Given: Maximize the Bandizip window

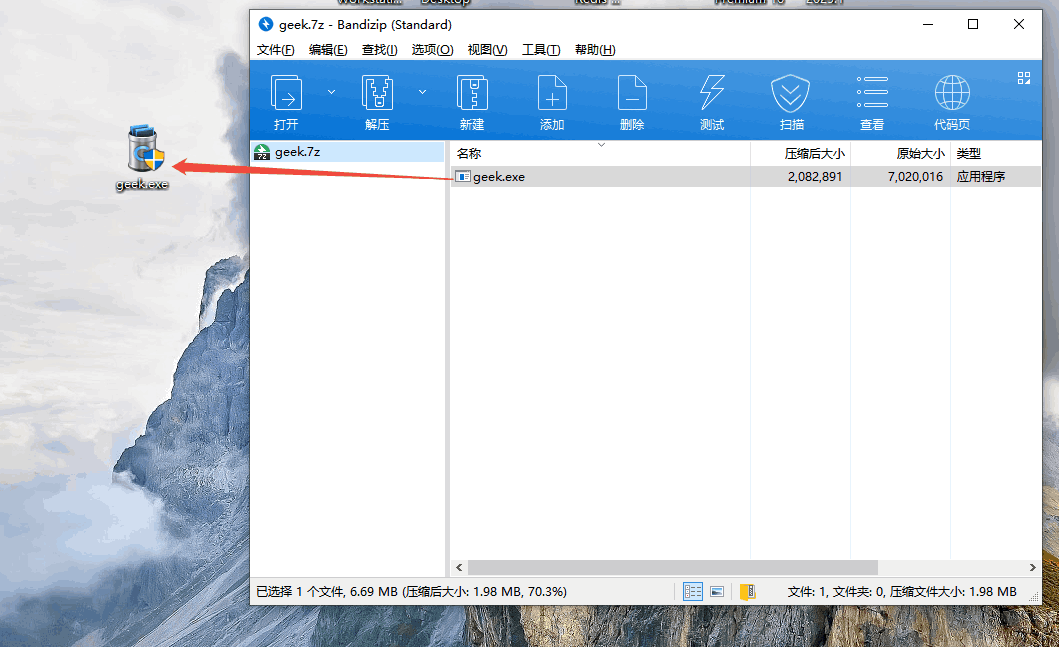Looking at the screenshot, I should 973,24.
